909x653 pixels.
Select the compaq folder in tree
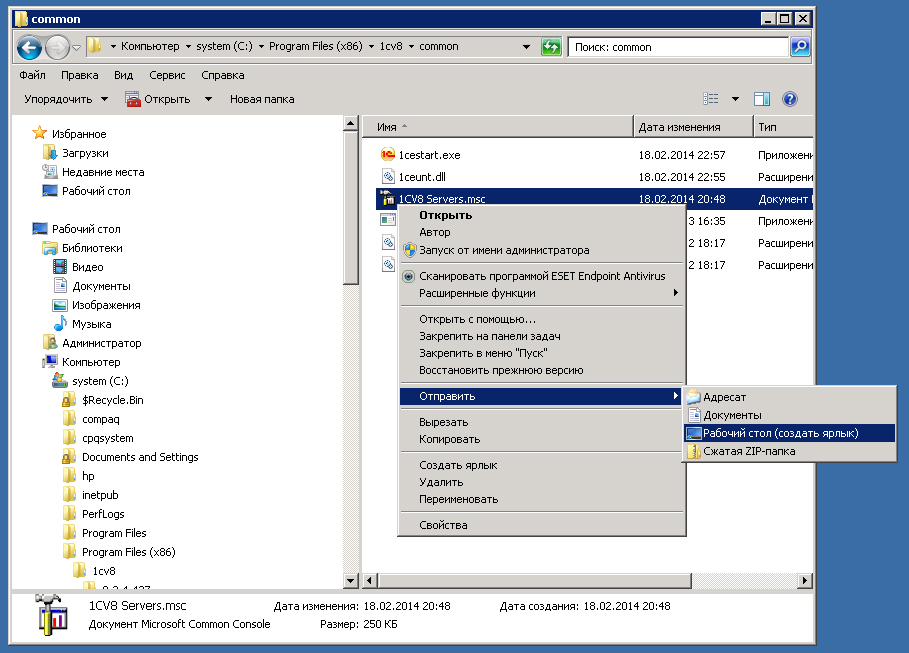(101, 419)
